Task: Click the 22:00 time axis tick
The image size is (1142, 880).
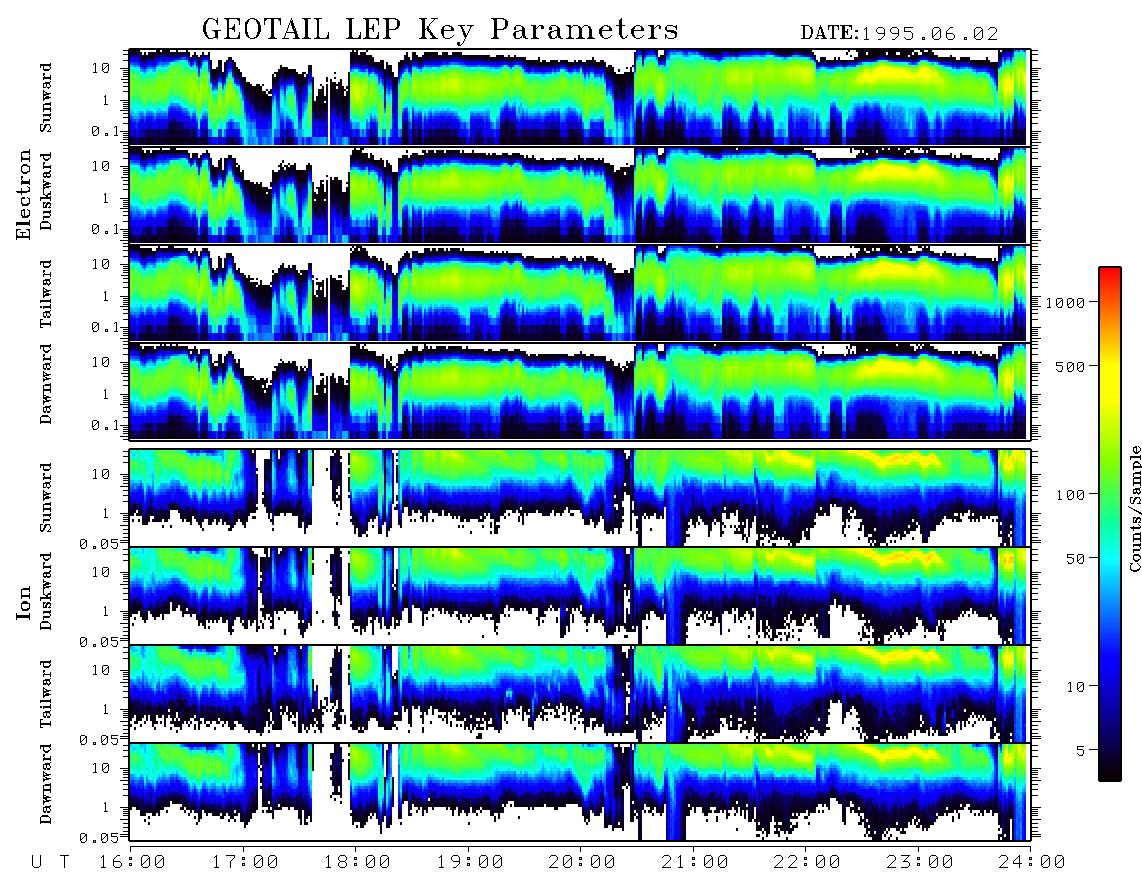Action: point(806,863)
